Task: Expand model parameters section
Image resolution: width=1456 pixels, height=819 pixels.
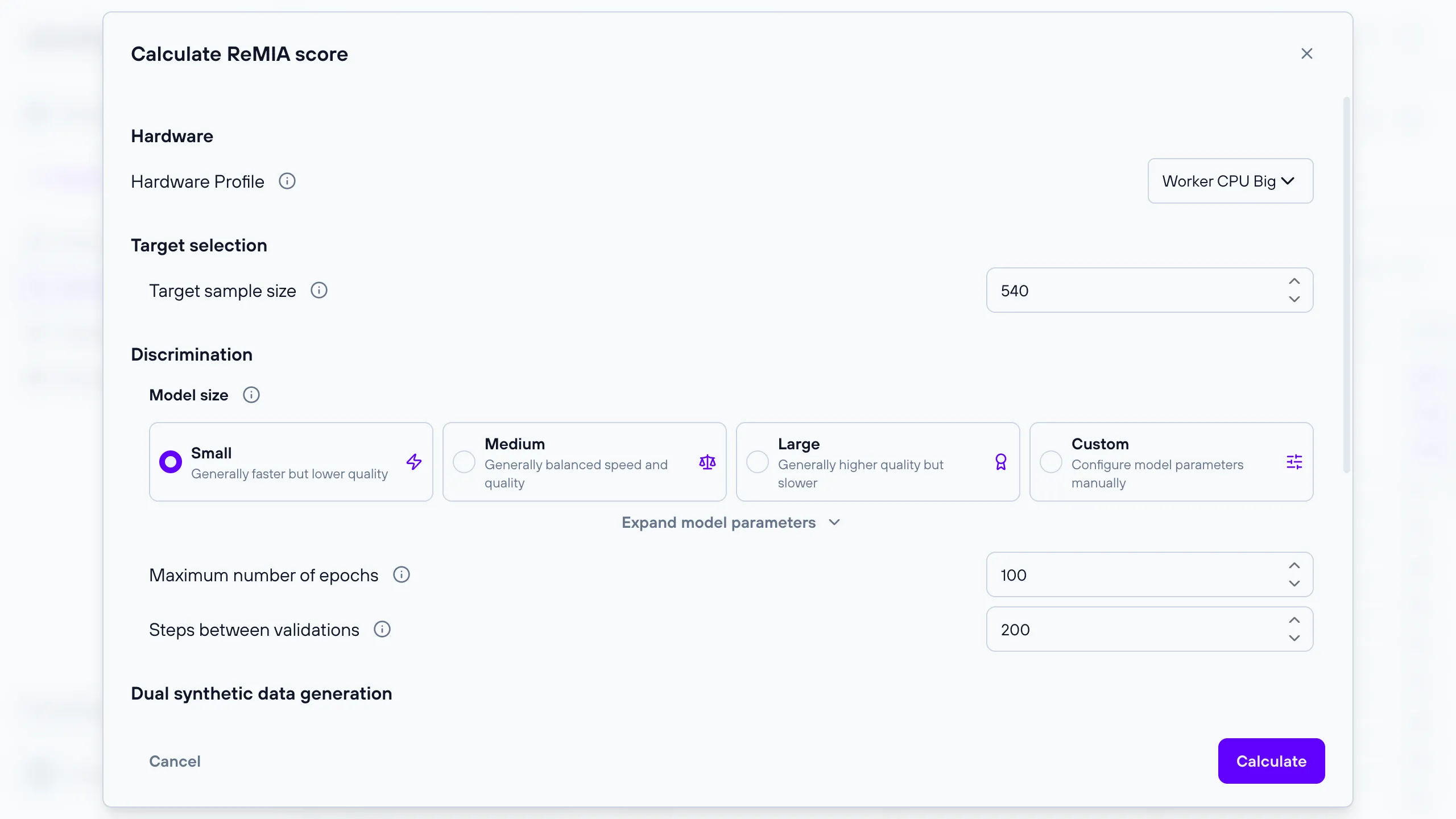Action: pyautogui.click(x=730, y=523)
